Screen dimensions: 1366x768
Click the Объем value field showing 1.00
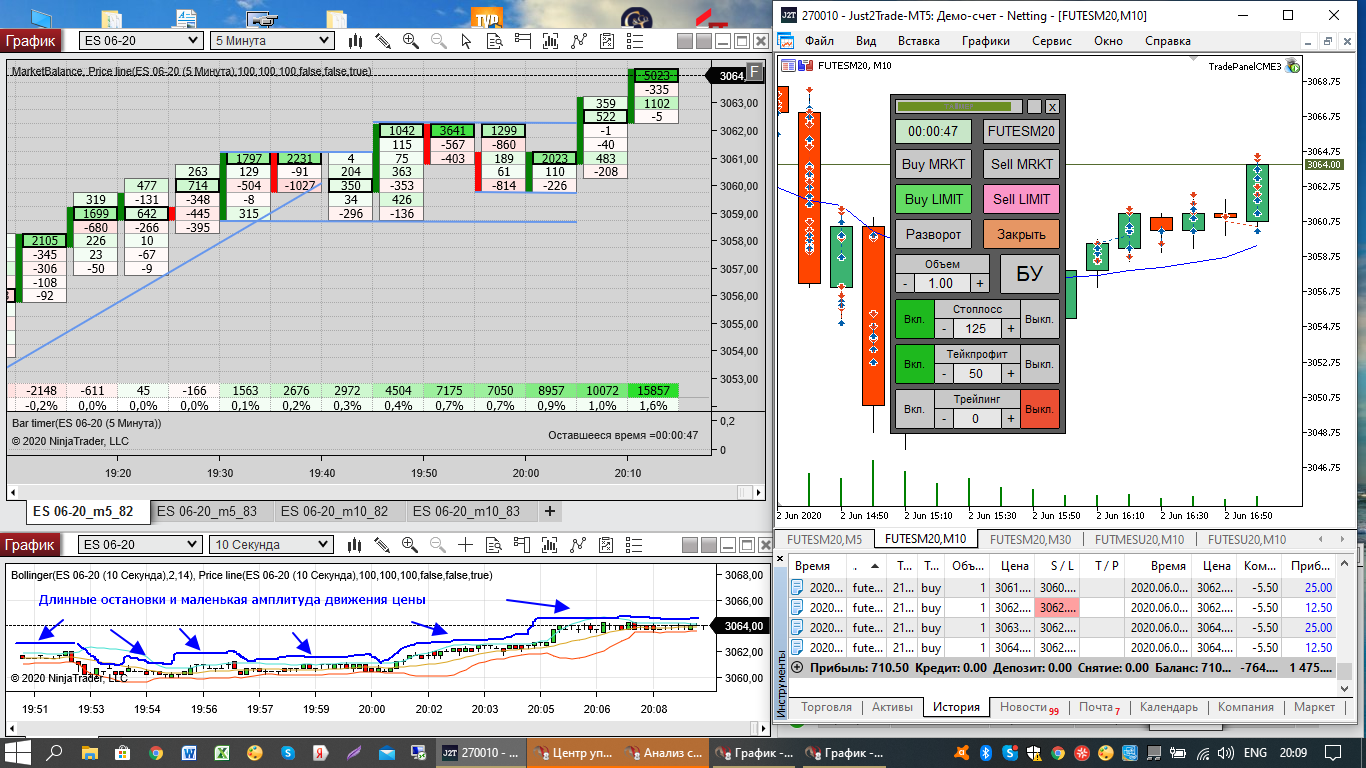click(x=942, y=283)
